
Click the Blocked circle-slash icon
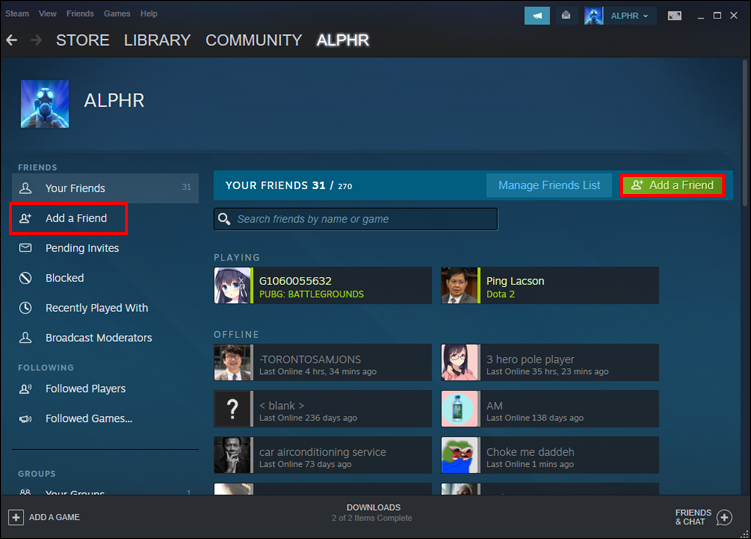point(25,278)
